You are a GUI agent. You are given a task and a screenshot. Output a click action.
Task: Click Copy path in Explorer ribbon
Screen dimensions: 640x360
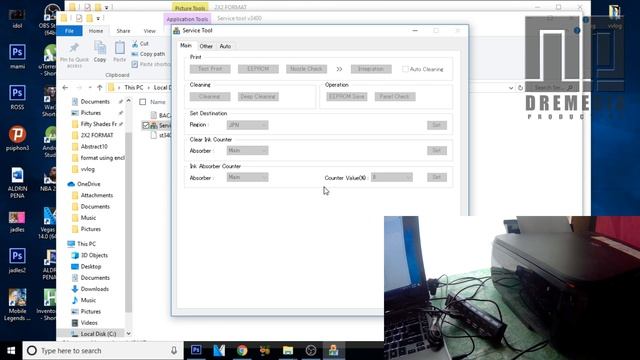(149, 54)
